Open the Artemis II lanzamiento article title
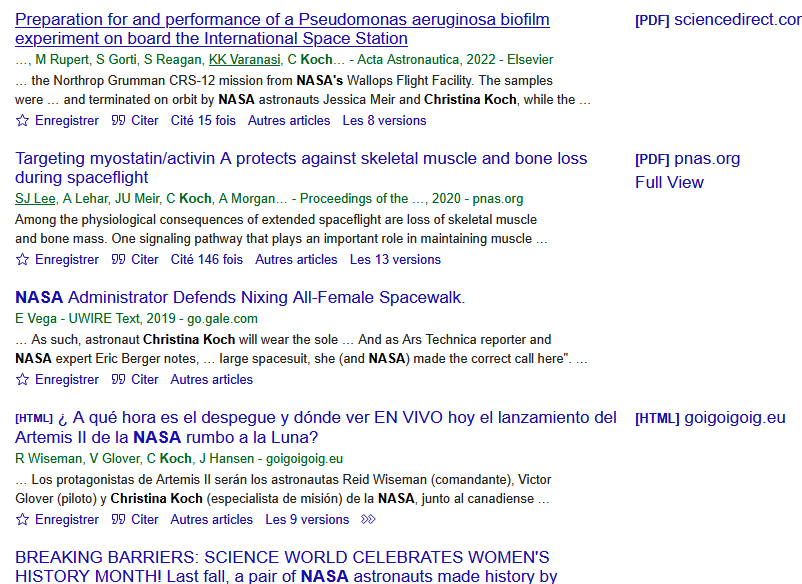 tap(316, 428)
